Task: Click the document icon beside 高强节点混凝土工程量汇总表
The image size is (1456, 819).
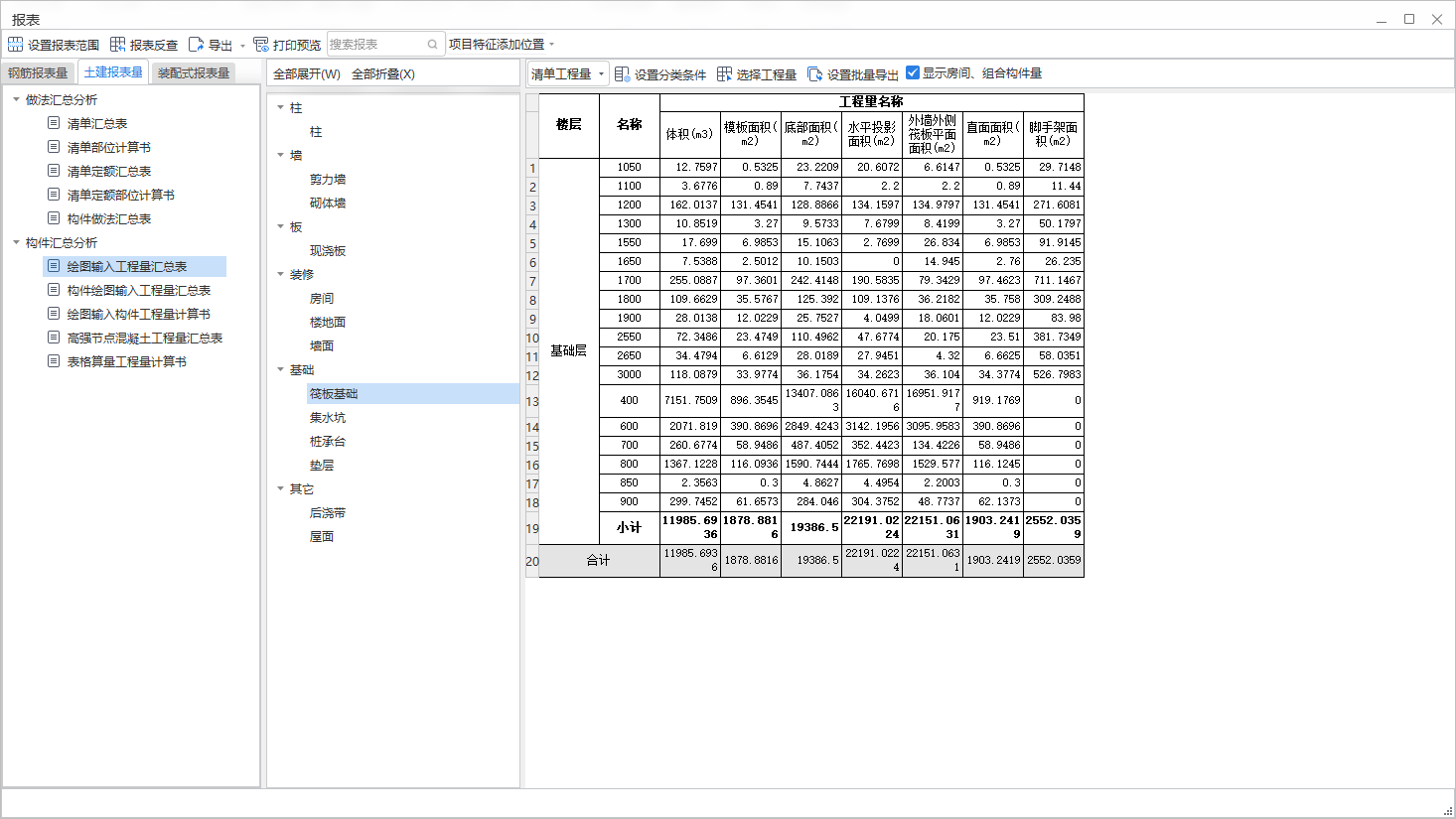Action: pyautogui.click(x=55, y=338)
